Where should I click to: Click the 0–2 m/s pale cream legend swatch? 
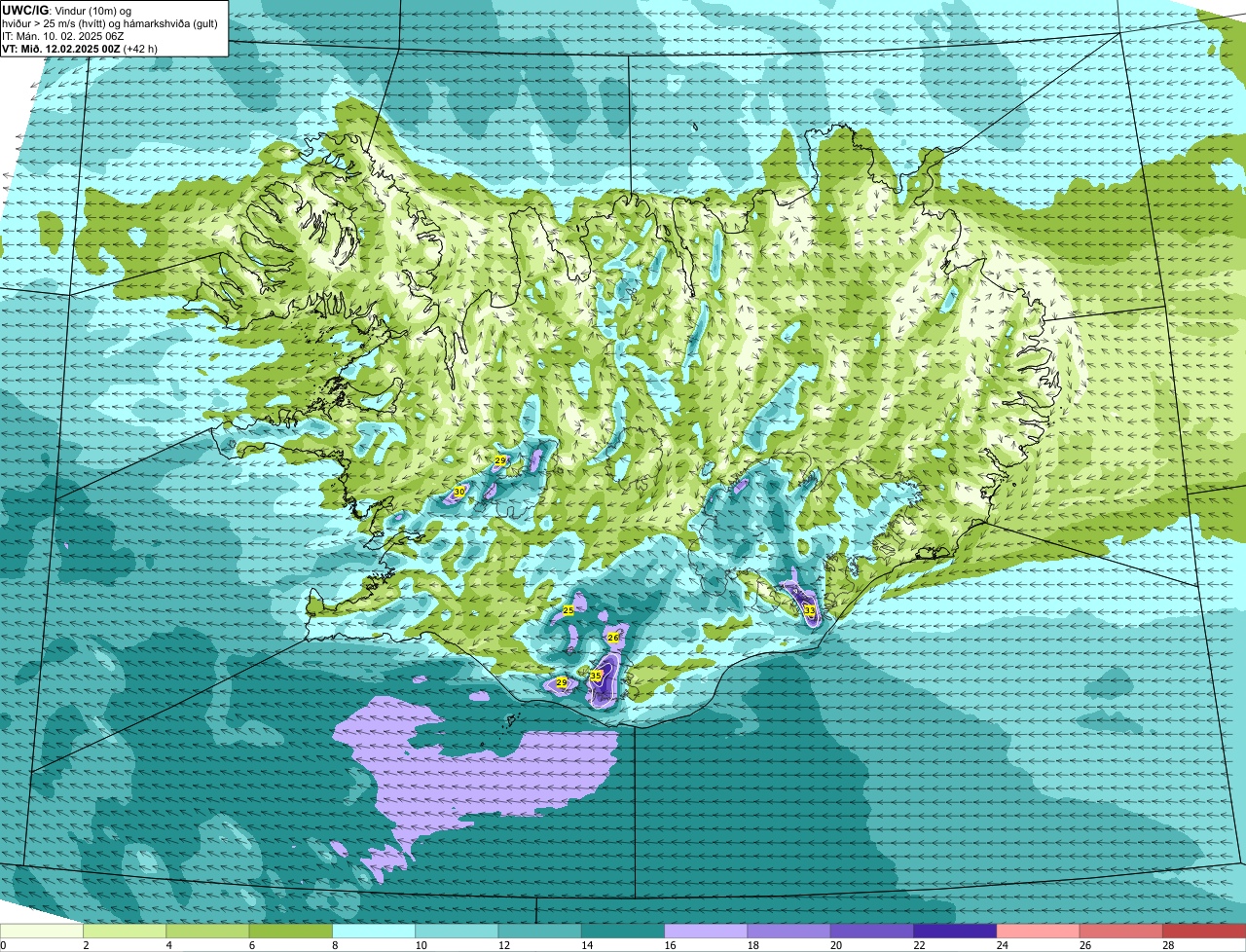pos(42,932)
